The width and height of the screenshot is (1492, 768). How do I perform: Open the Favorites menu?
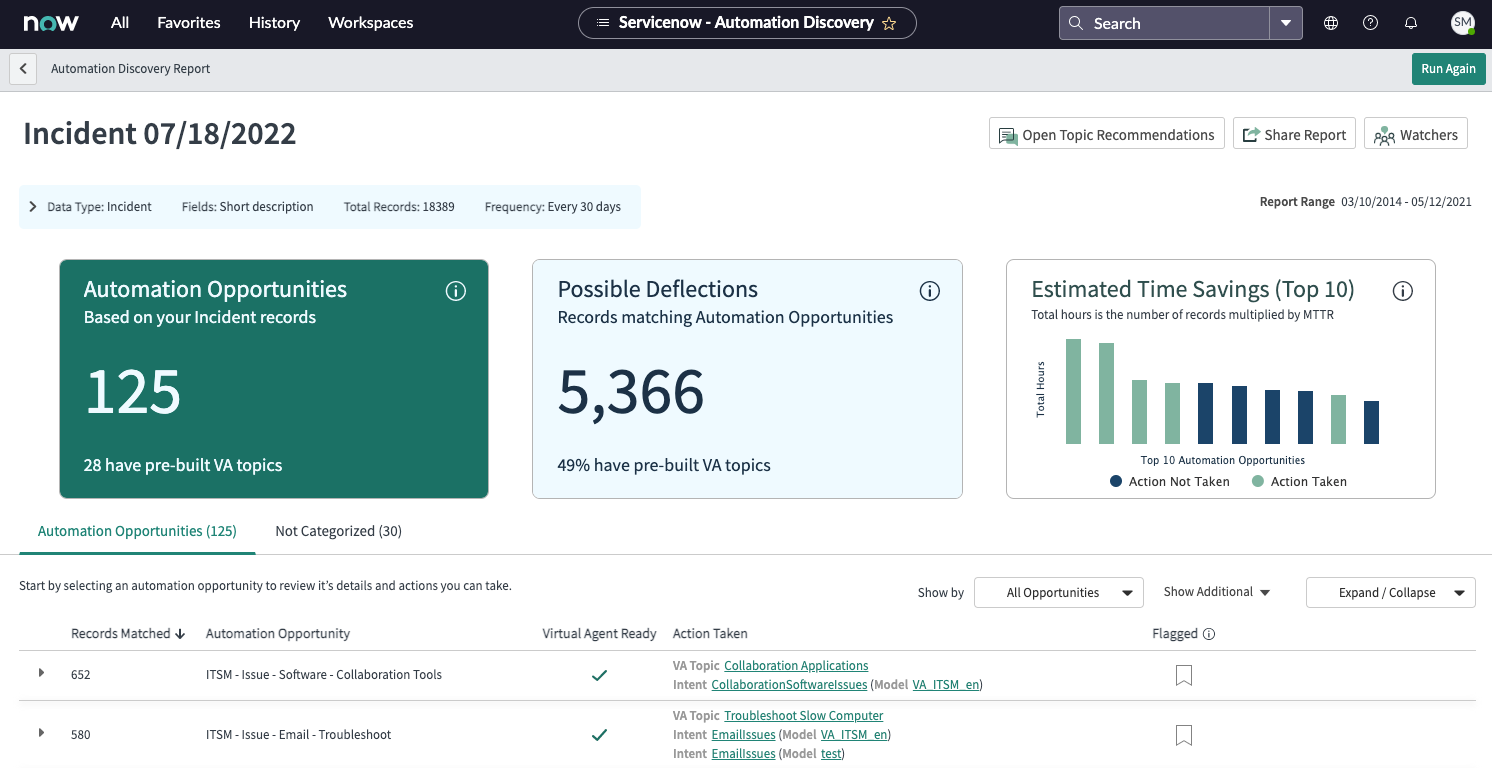coord(189,22)
